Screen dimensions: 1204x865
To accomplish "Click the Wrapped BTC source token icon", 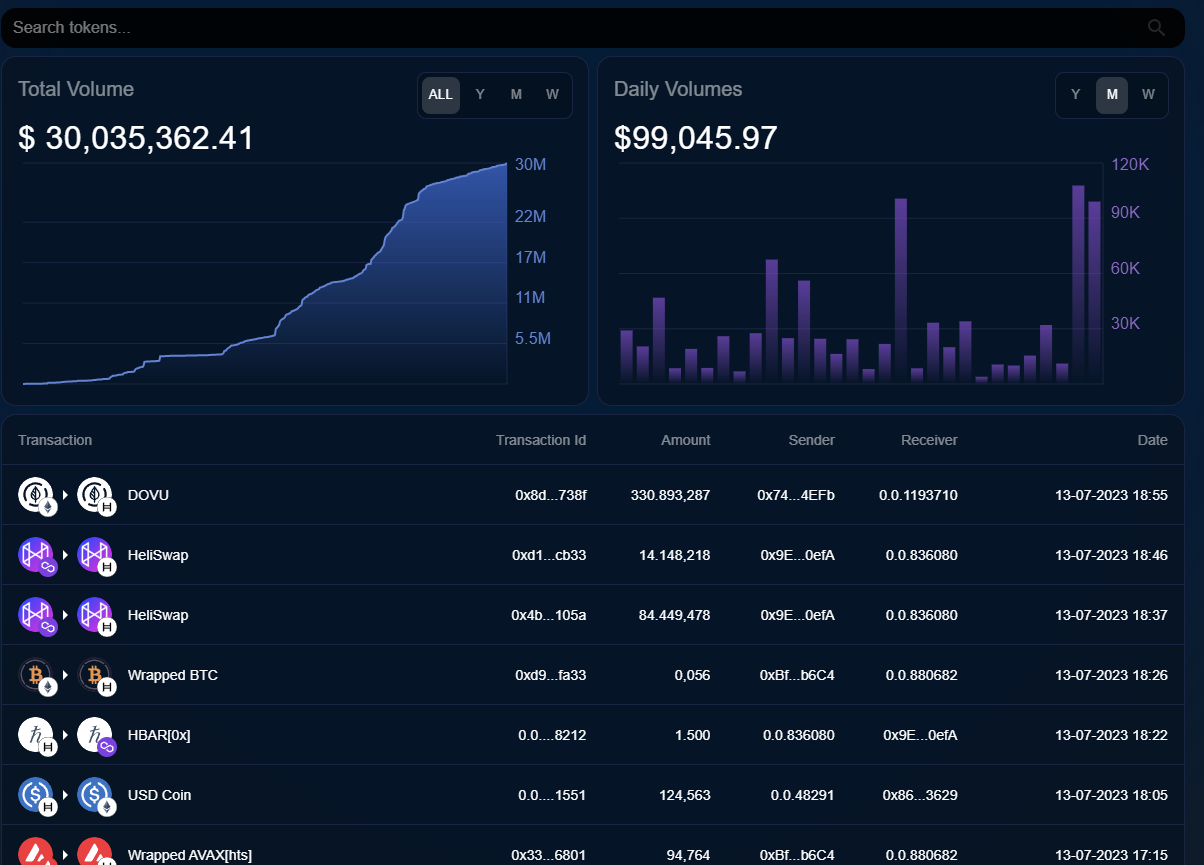I will point(36,675).
